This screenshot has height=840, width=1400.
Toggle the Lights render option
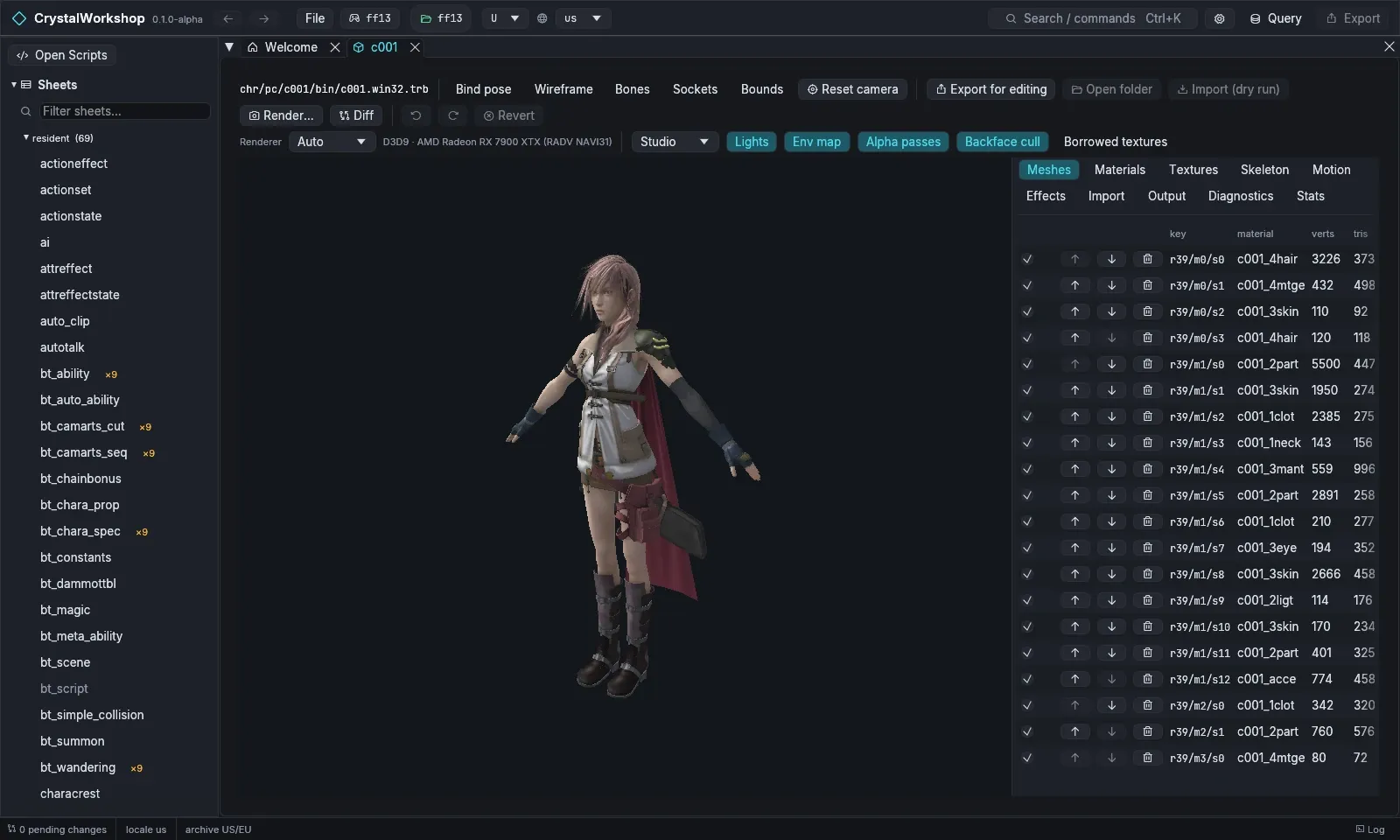click(752, 142)
